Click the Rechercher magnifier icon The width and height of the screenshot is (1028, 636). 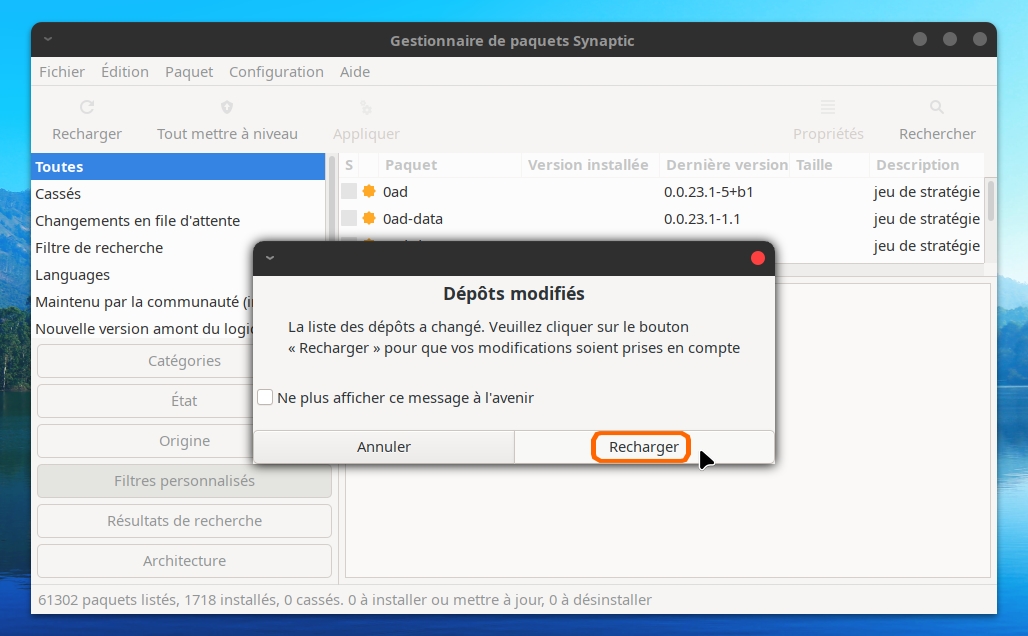tap(937, 107)
